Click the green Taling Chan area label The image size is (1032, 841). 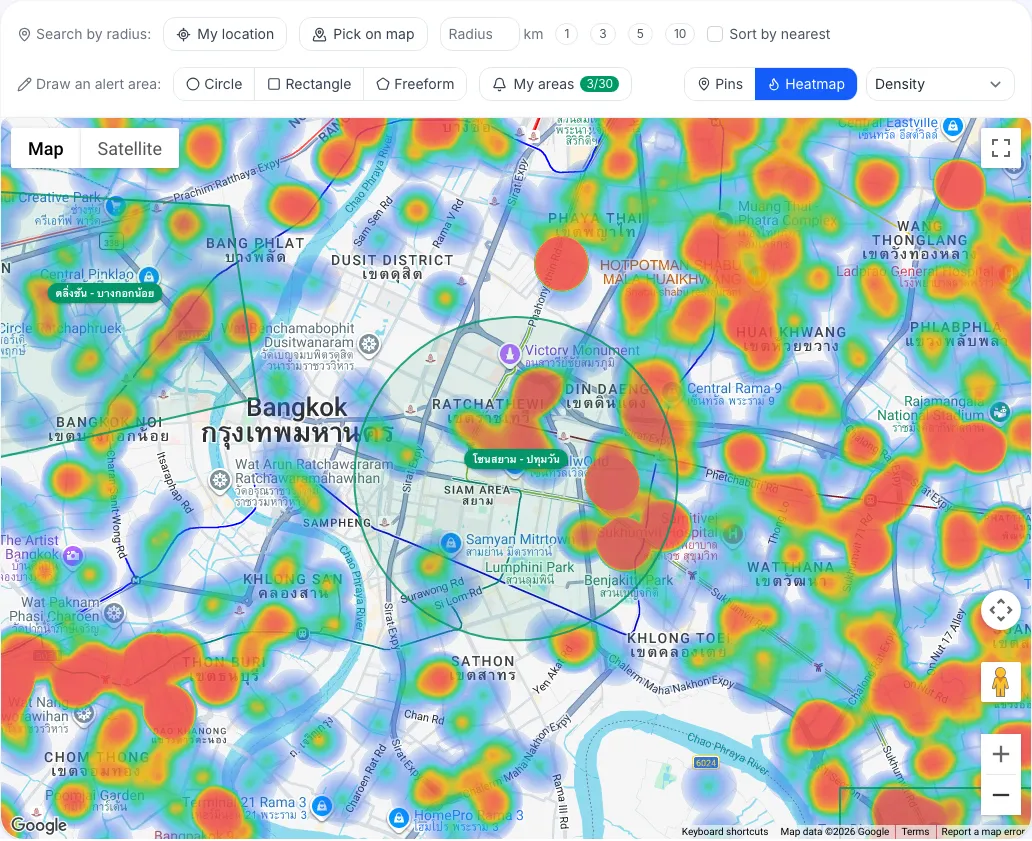(x=105, y=293)
